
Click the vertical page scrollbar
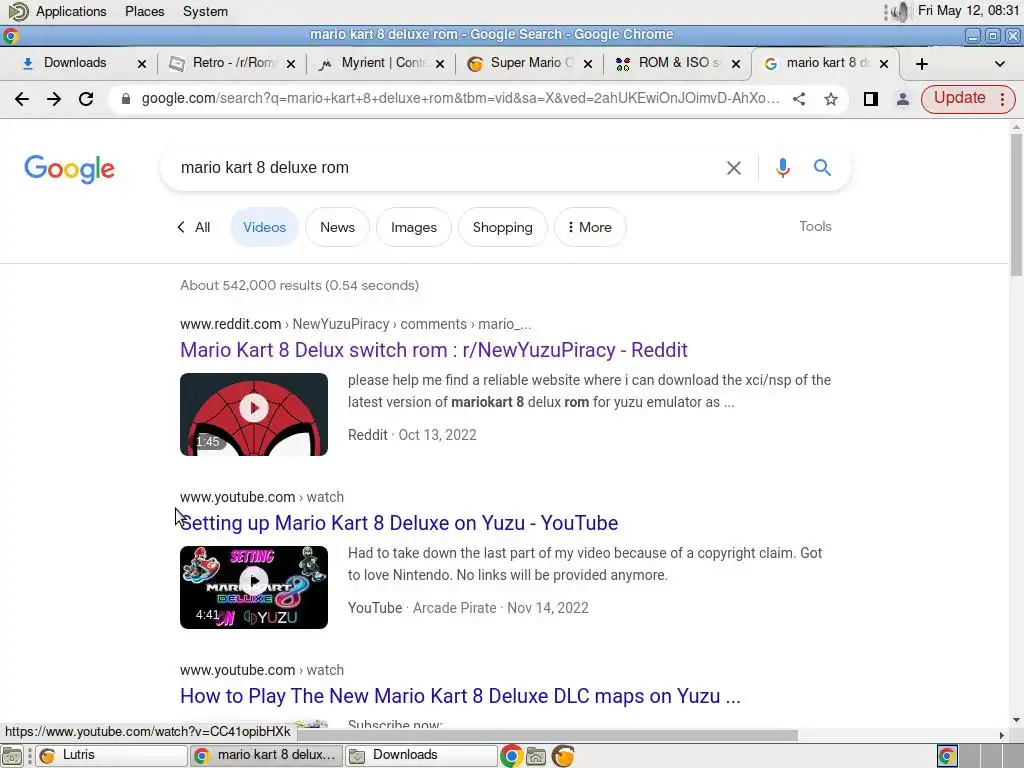[1016, 204]
